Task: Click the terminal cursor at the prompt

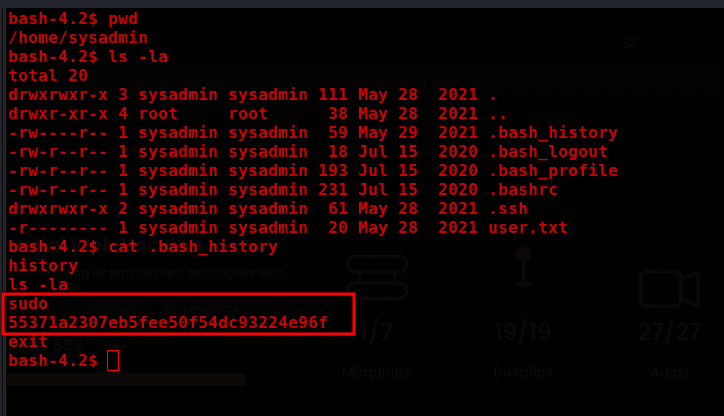Action: point(113,361)
